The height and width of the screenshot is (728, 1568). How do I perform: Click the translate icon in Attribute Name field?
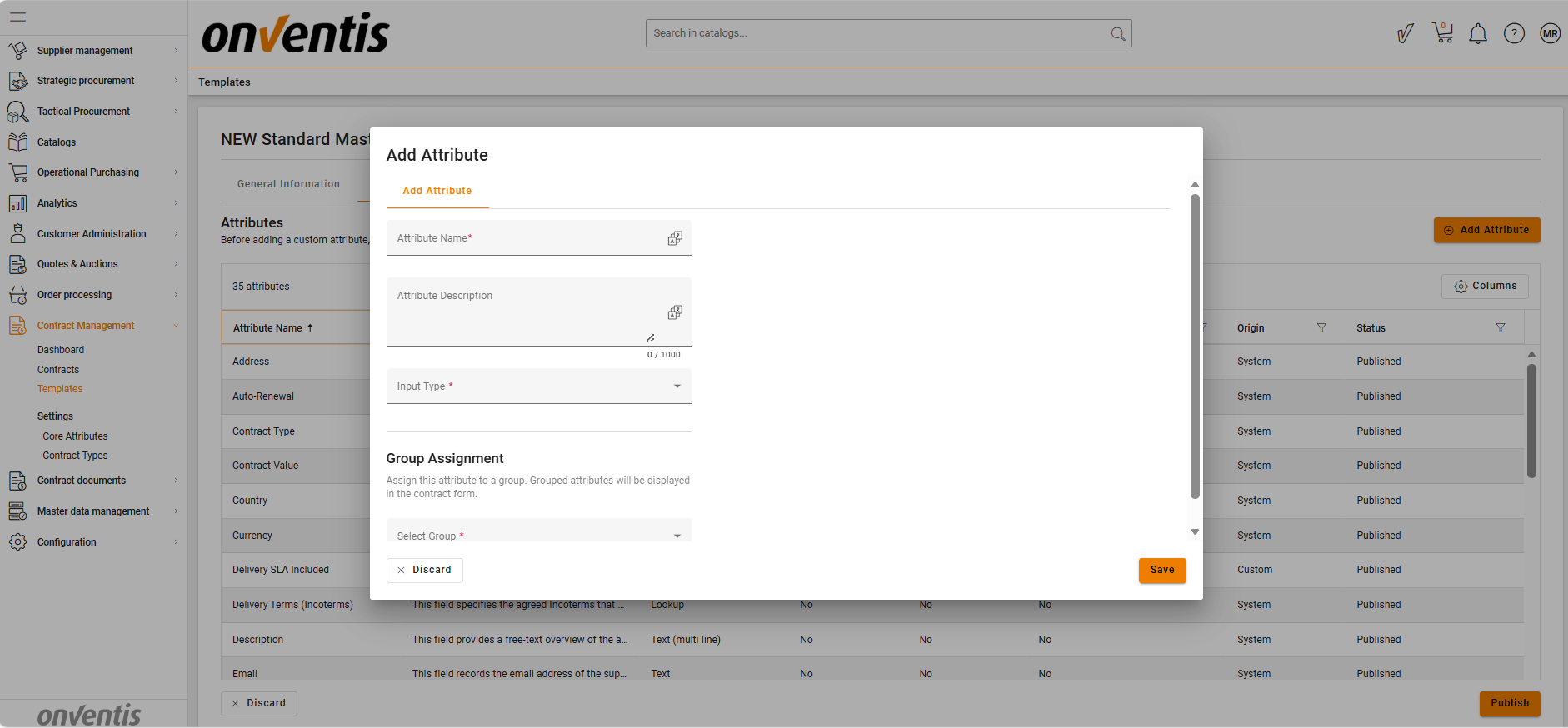click(674, 238)
